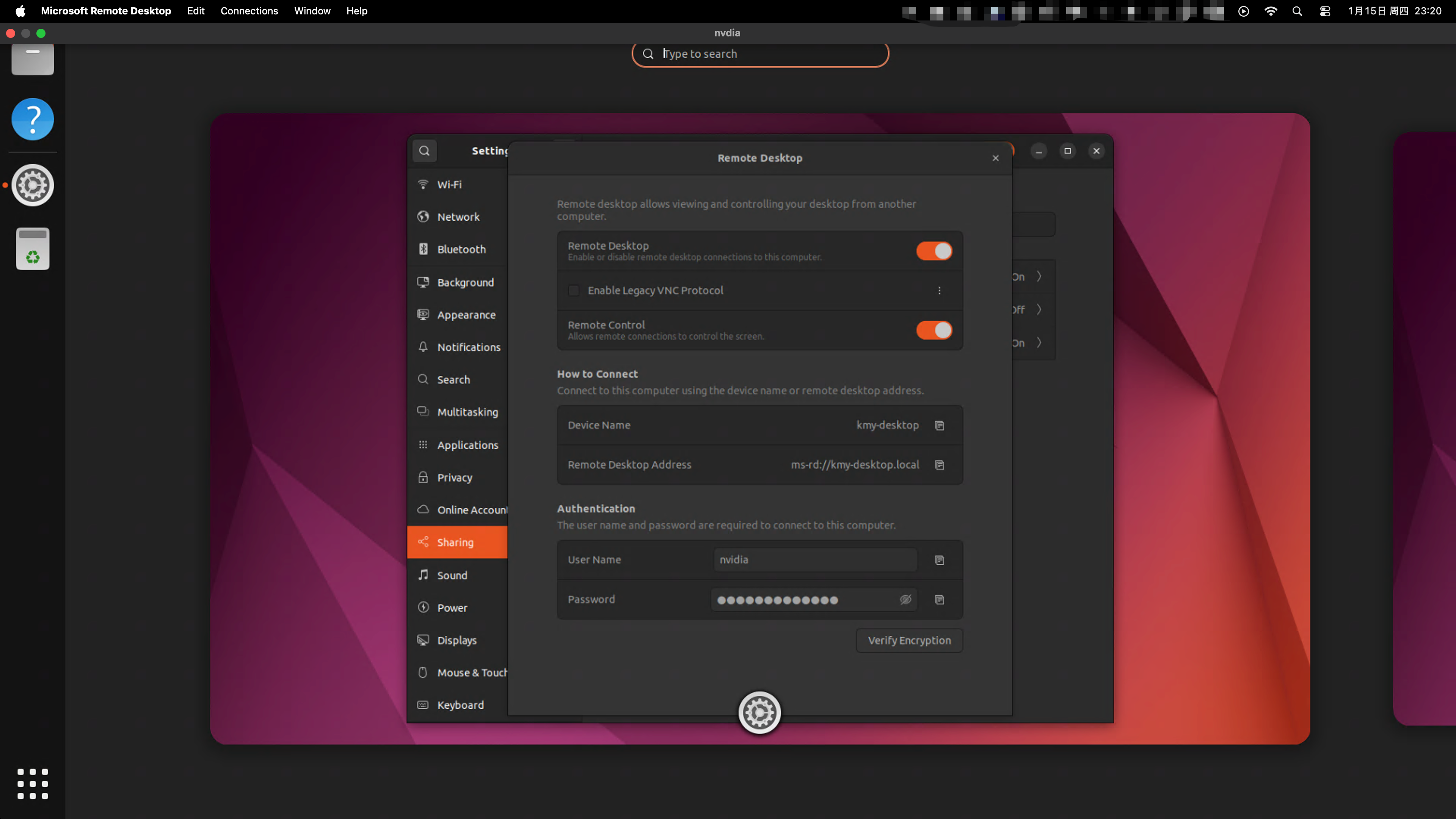Open Spotlight search in menu bar
This screenshot has width=1456, height=819.
click(x=1297, y=11)
